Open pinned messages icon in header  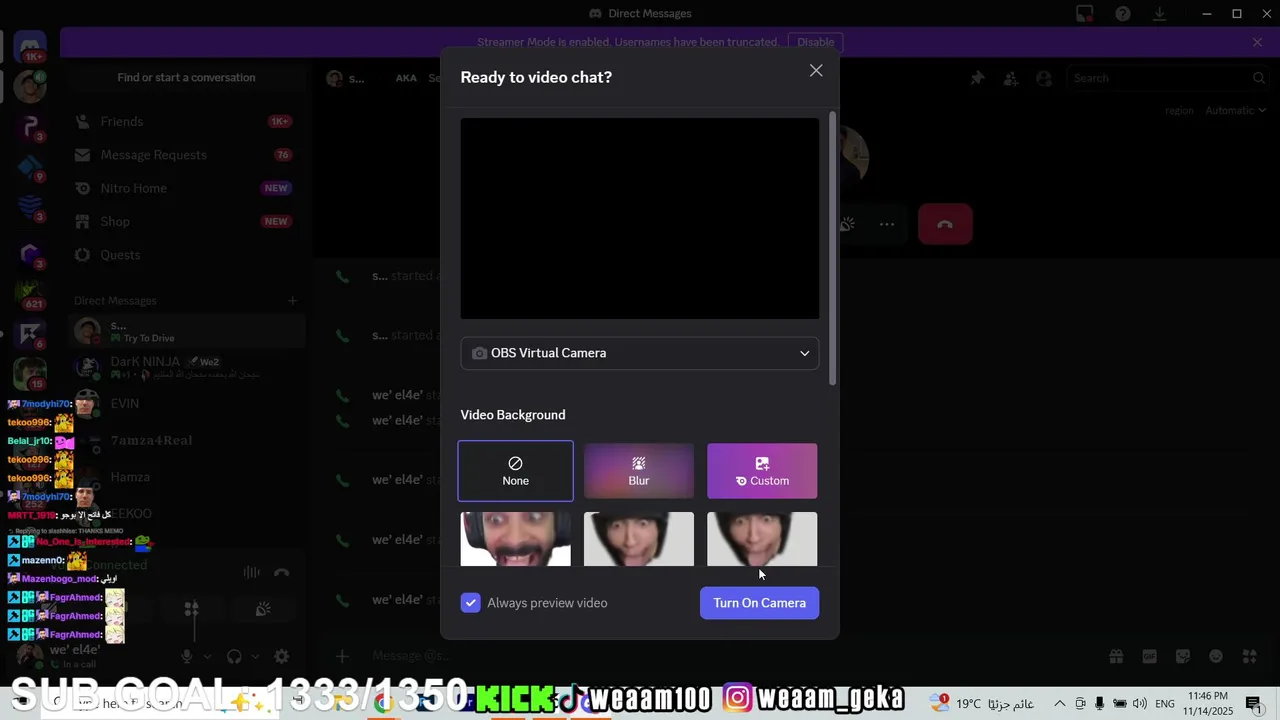977,78
